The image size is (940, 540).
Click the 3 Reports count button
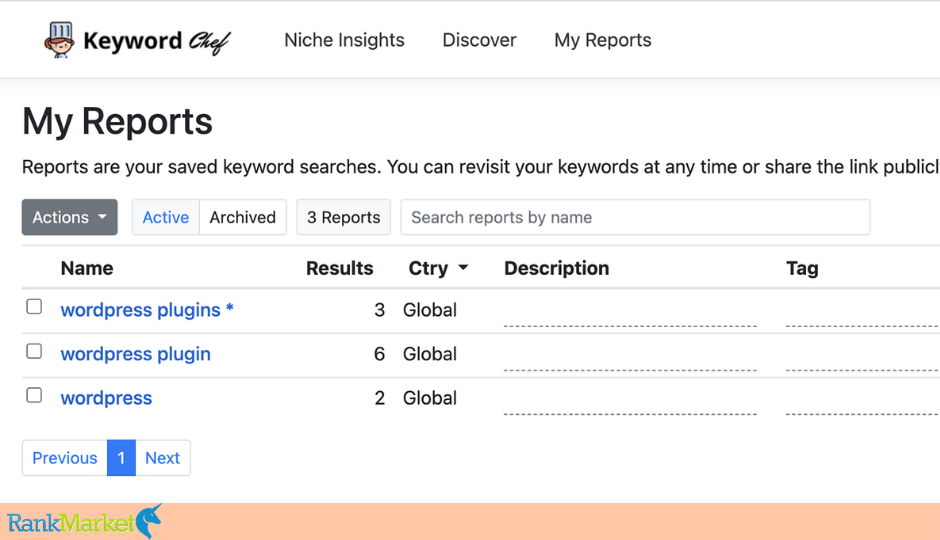coord(344,217)
